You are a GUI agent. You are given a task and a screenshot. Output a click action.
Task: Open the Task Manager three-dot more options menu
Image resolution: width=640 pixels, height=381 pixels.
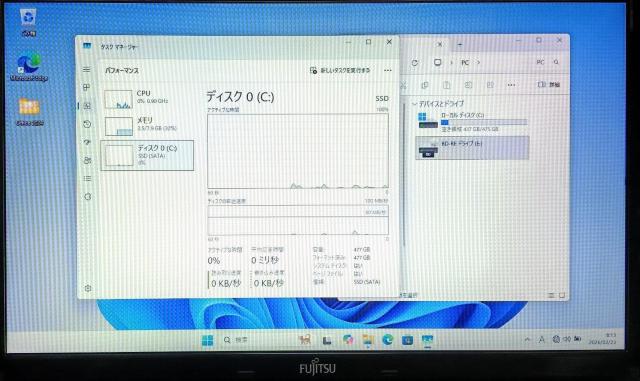pyautogui.click(x=388, y=70)
